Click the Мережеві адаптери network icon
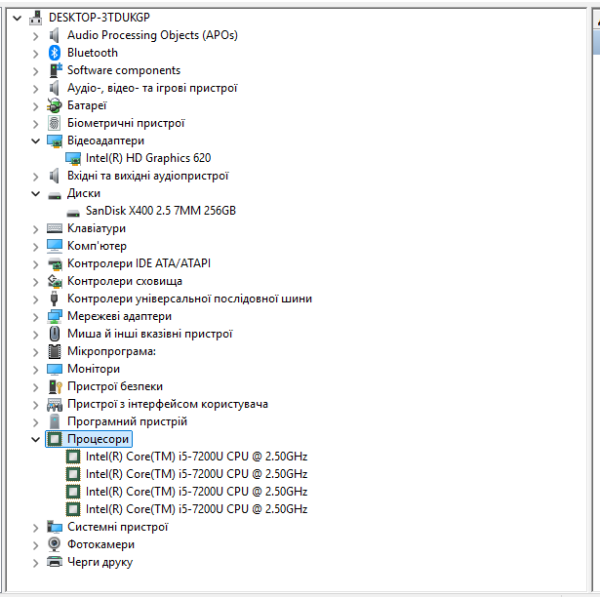Screen dimensions: 600x600 54,316
